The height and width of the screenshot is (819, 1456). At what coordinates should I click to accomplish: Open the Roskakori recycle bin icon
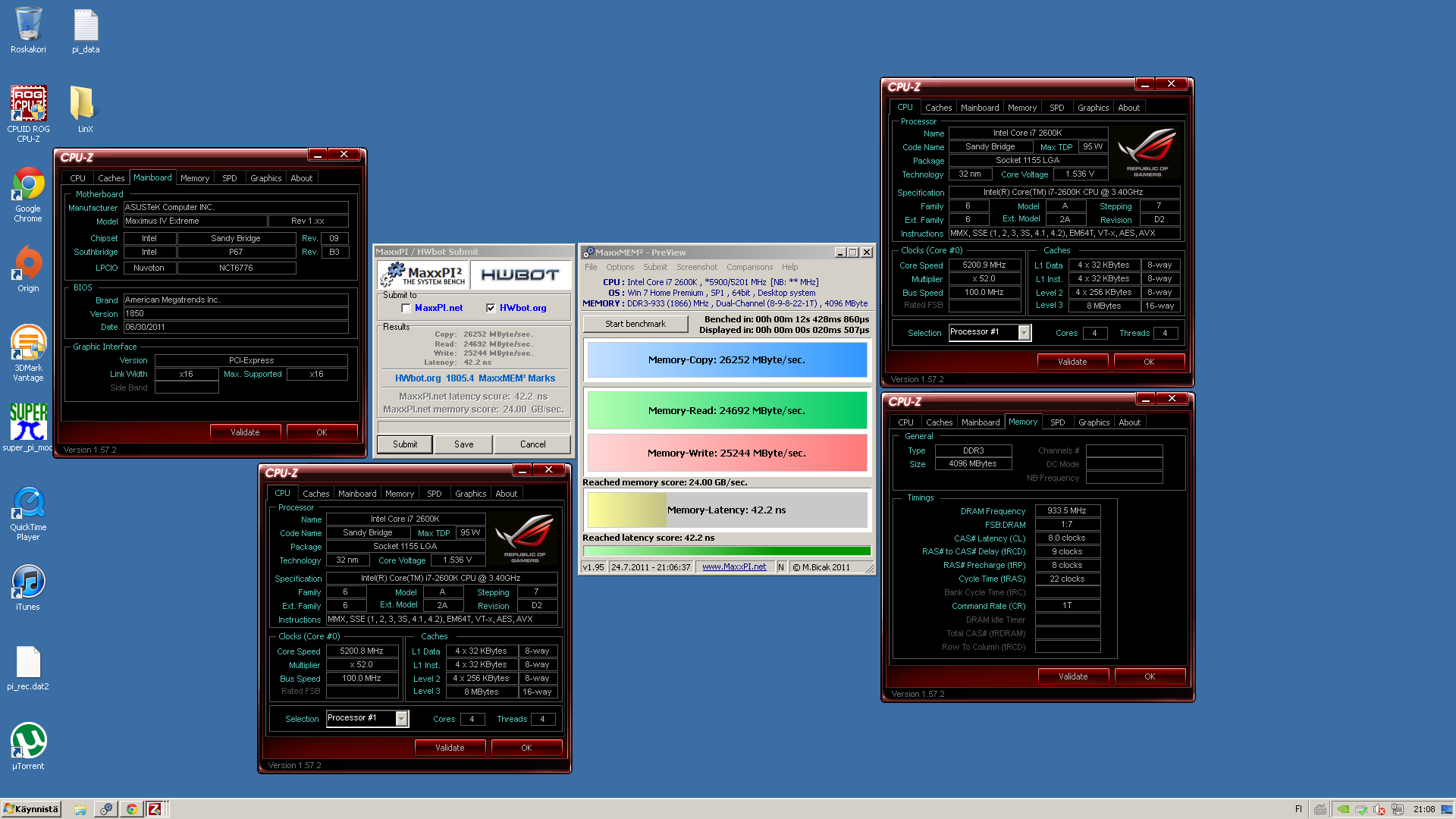click(x=28, y=30)
